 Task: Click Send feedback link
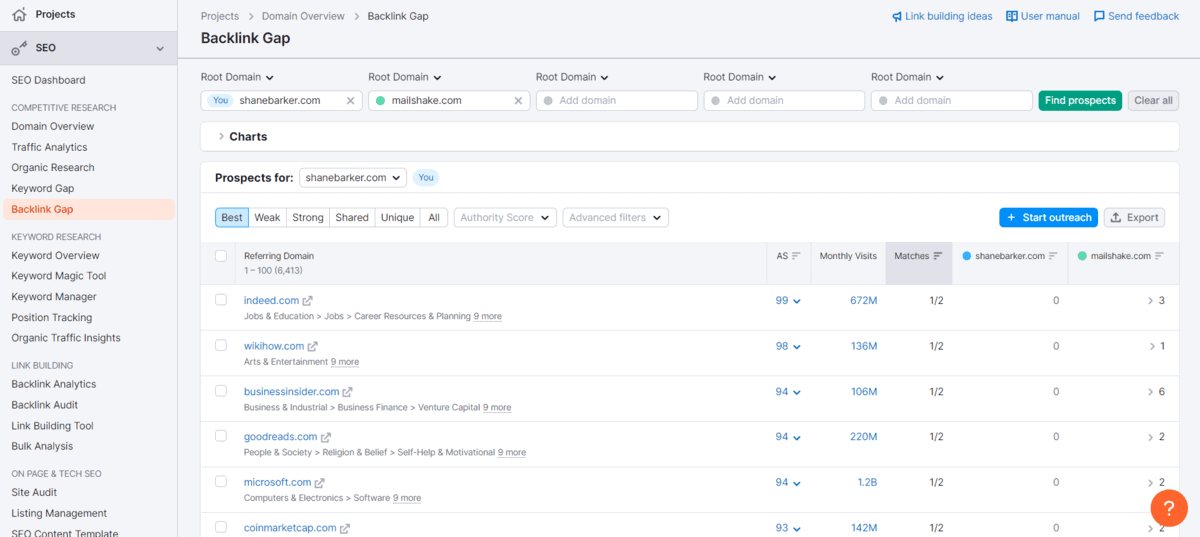pyautogui.click(x=1136, y=17)
